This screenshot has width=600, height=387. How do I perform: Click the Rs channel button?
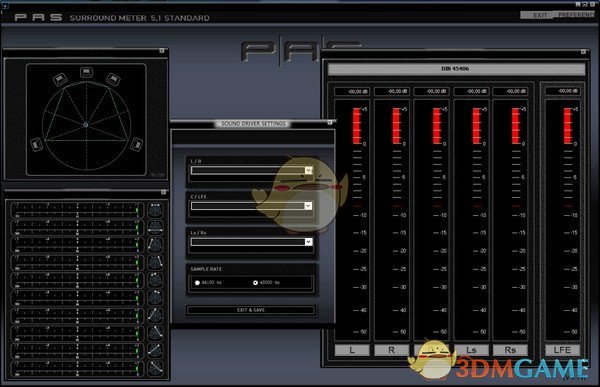click(x=510, y=350)
